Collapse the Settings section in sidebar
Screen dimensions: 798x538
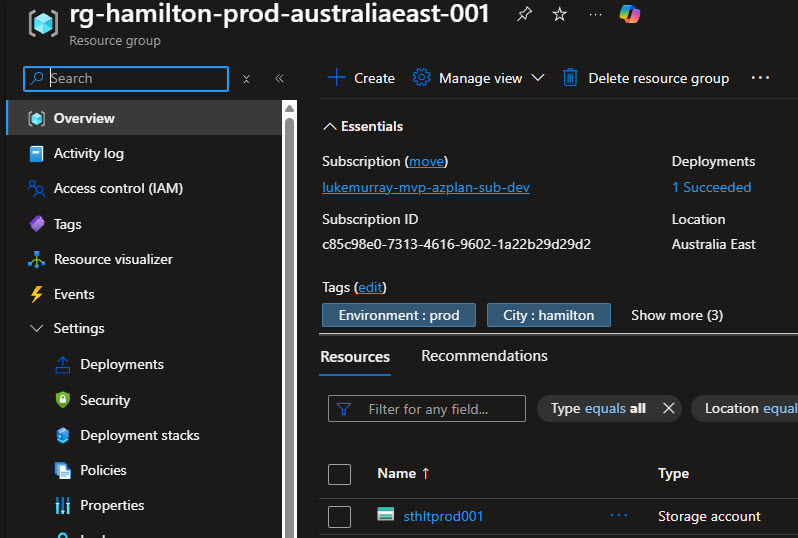pyautogui.click(x=37, y=328)
